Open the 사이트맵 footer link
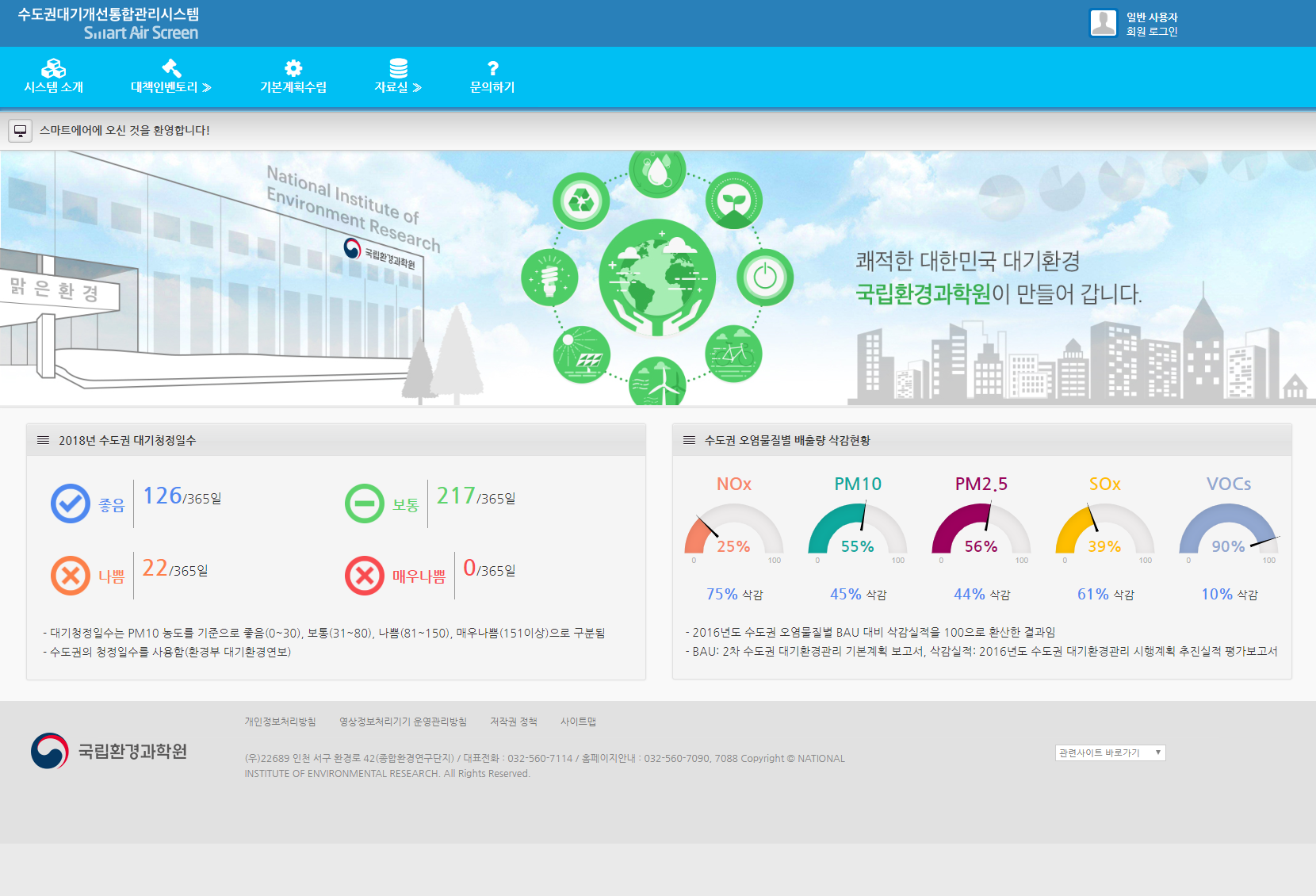 pyautogui.click(x=578, y=722)
